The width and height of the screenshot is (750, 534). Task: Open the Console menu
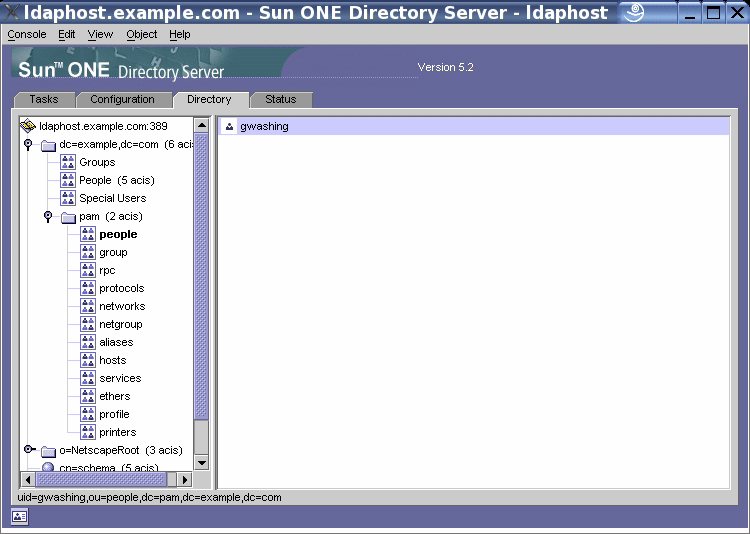point(27,34)
